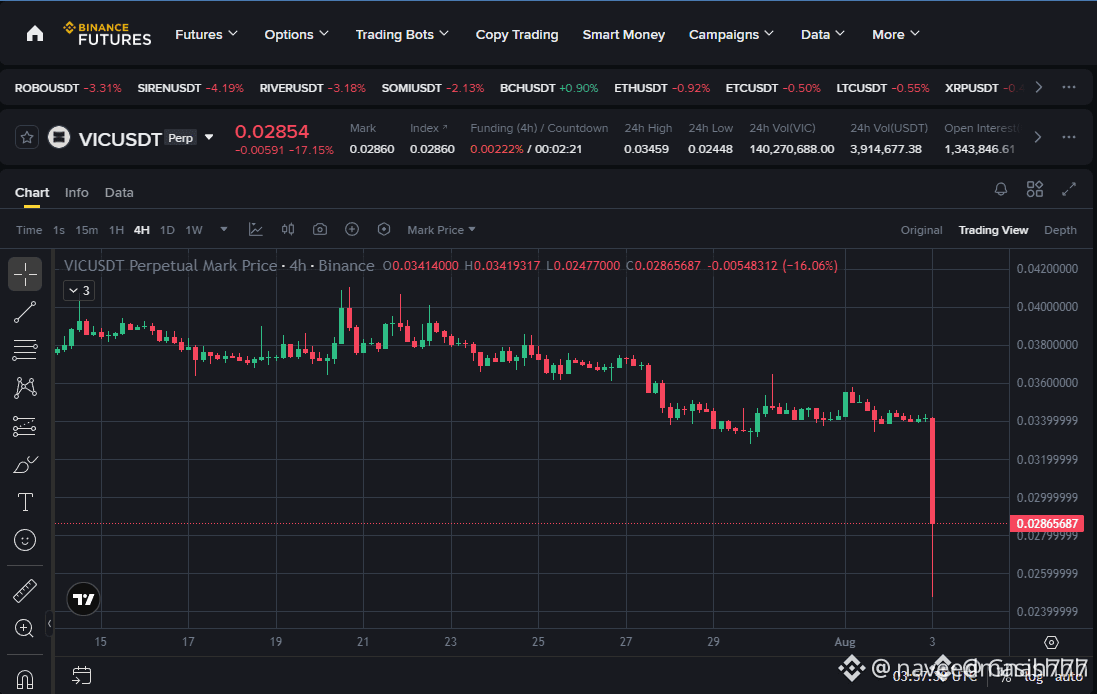Select the 1W timeframe
The height and width of the screenshot is (694, 1097).
point(194,229)
